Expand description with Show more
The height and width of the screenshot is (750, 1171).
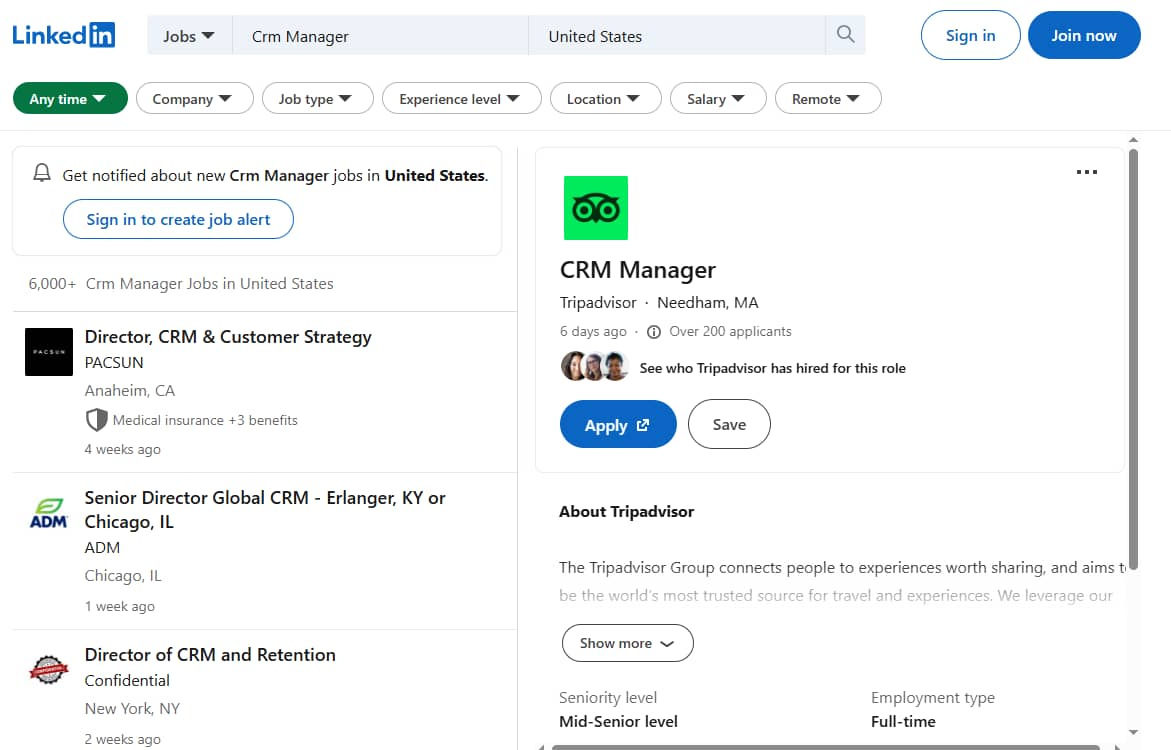(627, 643)
